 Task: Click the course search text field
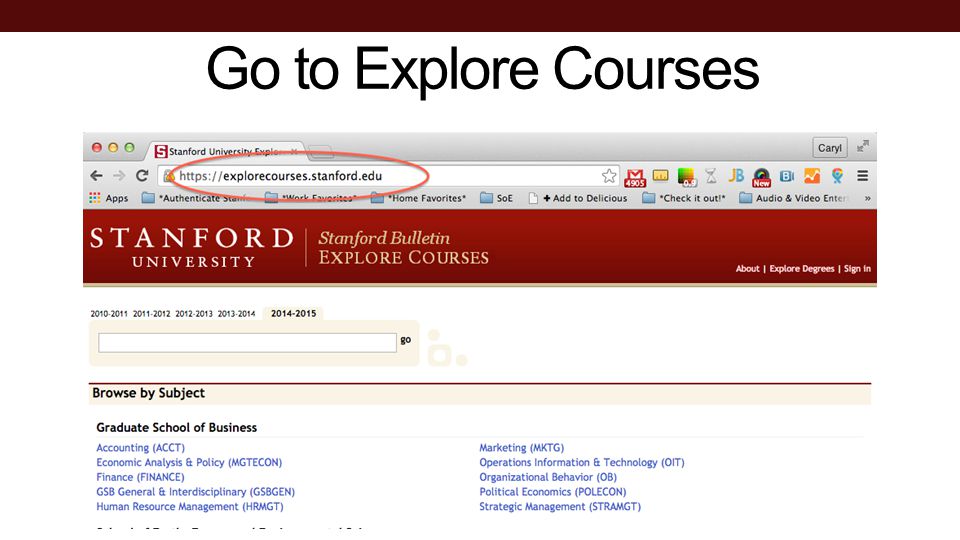pos(247,342)
